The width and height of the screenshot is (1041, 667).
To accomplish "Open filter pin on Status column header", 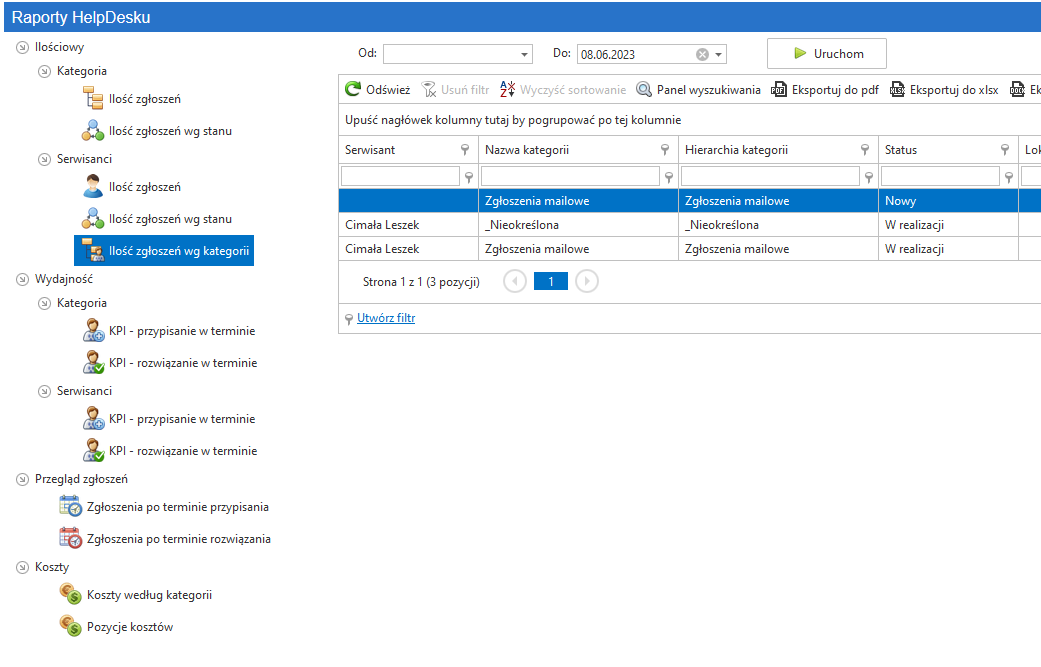I will click(x=1004, y=150).
